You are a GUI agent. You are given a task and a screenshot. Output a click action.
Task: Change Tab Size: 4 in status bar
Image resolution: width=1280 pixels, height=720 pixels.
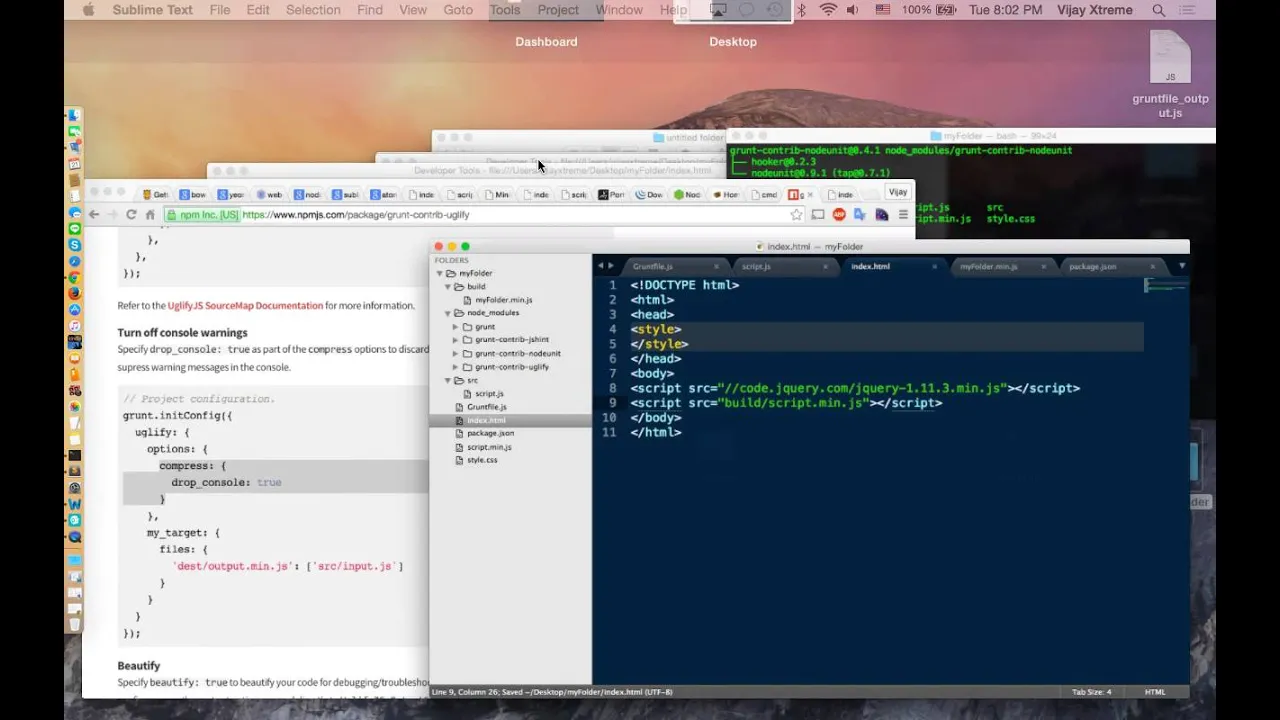[1091, 692]
